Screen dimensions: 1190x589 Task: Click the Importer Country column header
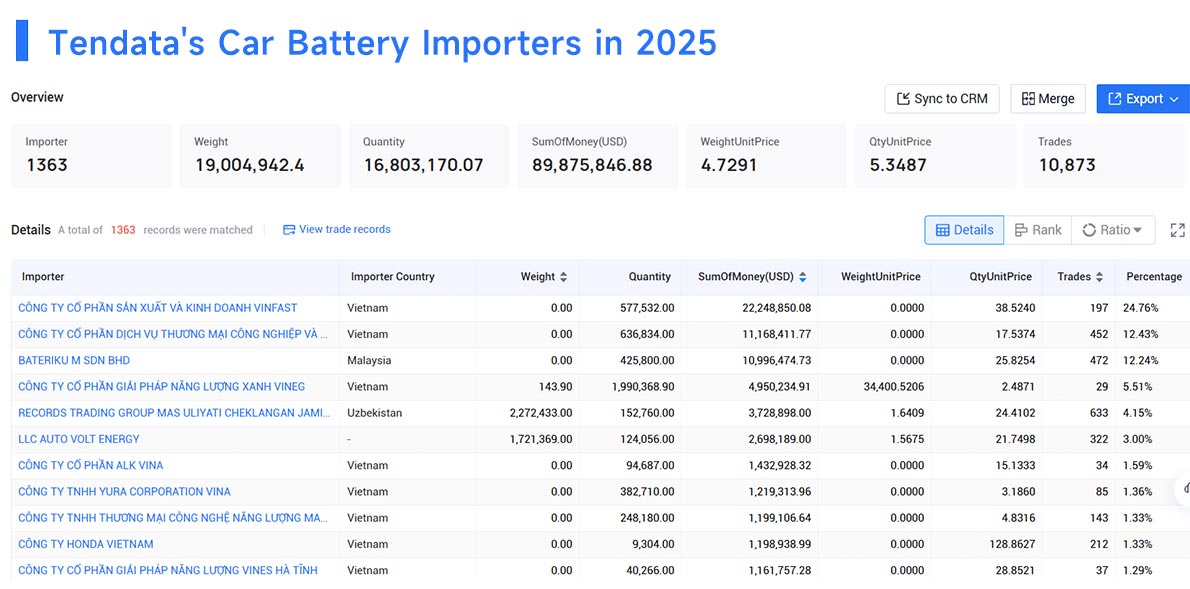pos(392,277)
